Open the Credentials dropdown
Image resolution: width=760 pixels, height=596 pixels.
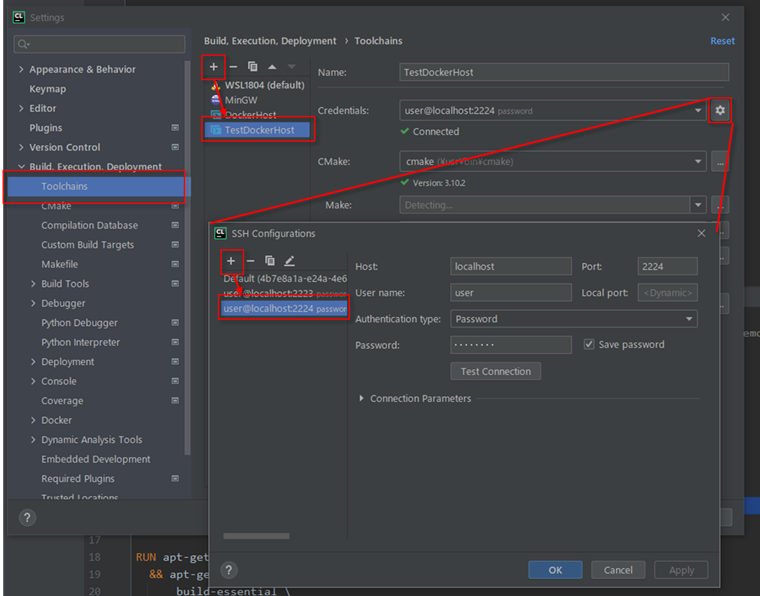pos(698,110)
